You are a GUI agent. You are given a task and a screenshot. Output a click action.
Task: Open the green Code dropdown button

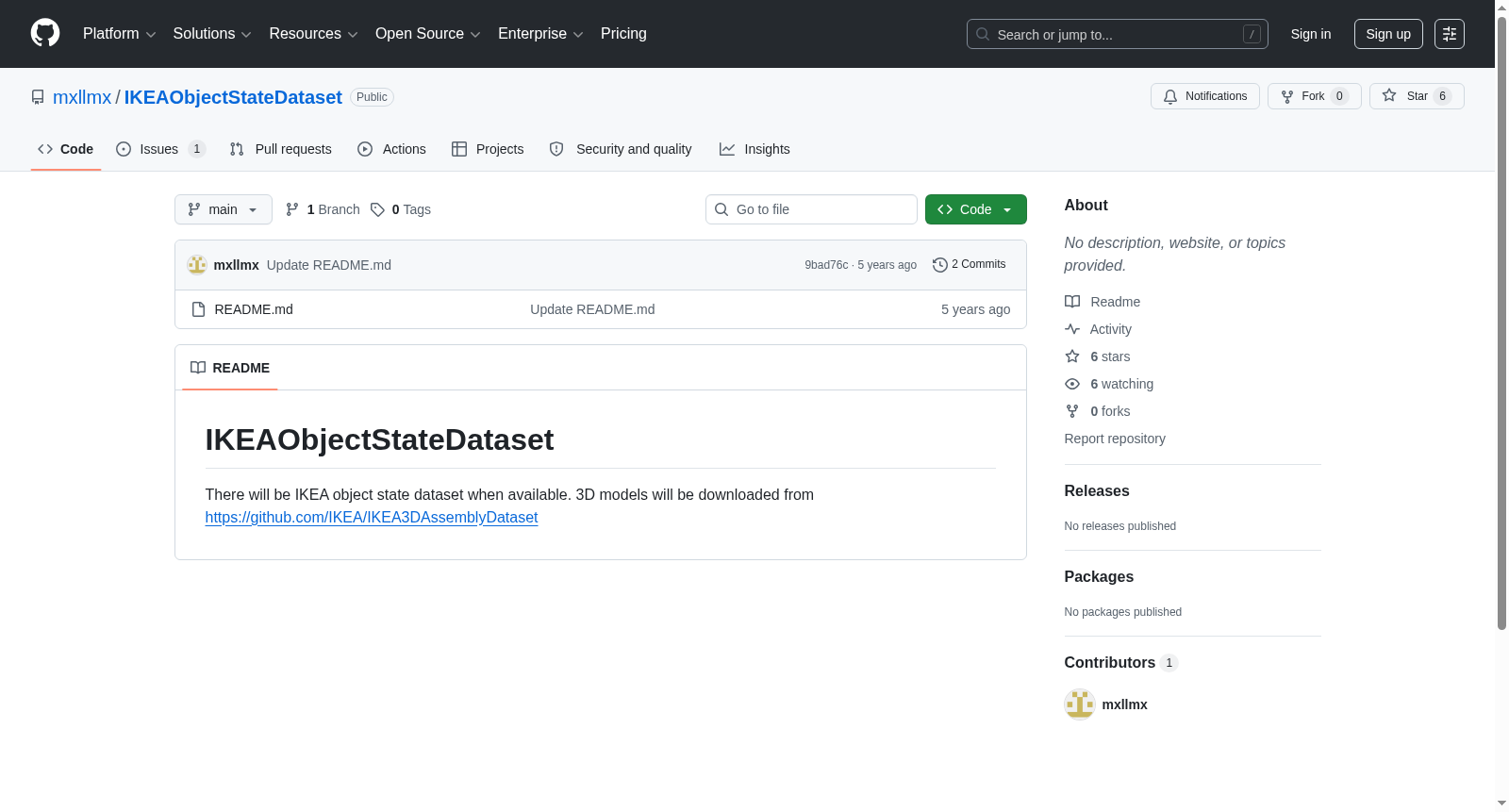click(x=976, y=209)
